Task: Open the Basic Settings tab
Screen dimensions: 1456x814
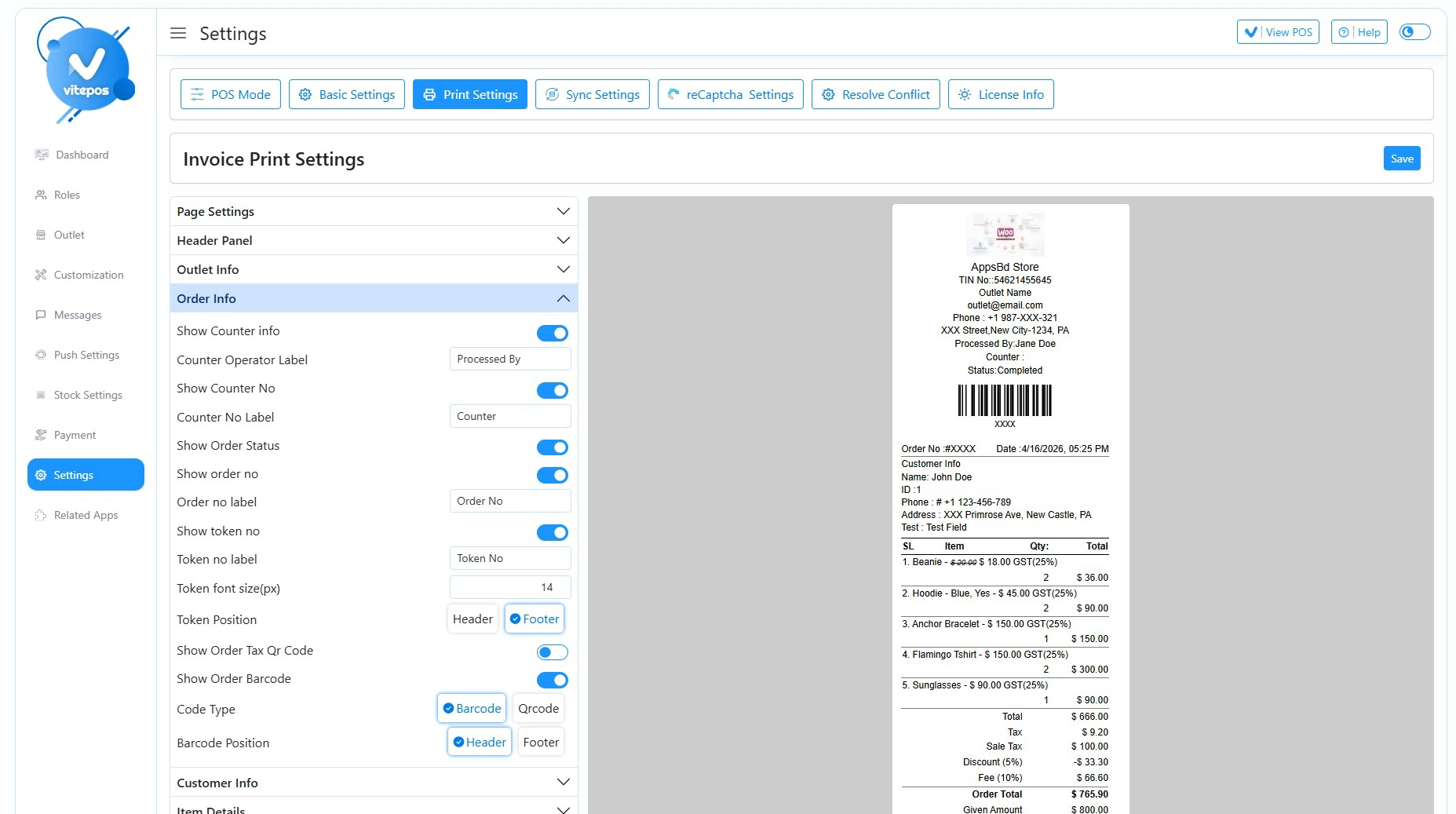Action: point(347,94)
